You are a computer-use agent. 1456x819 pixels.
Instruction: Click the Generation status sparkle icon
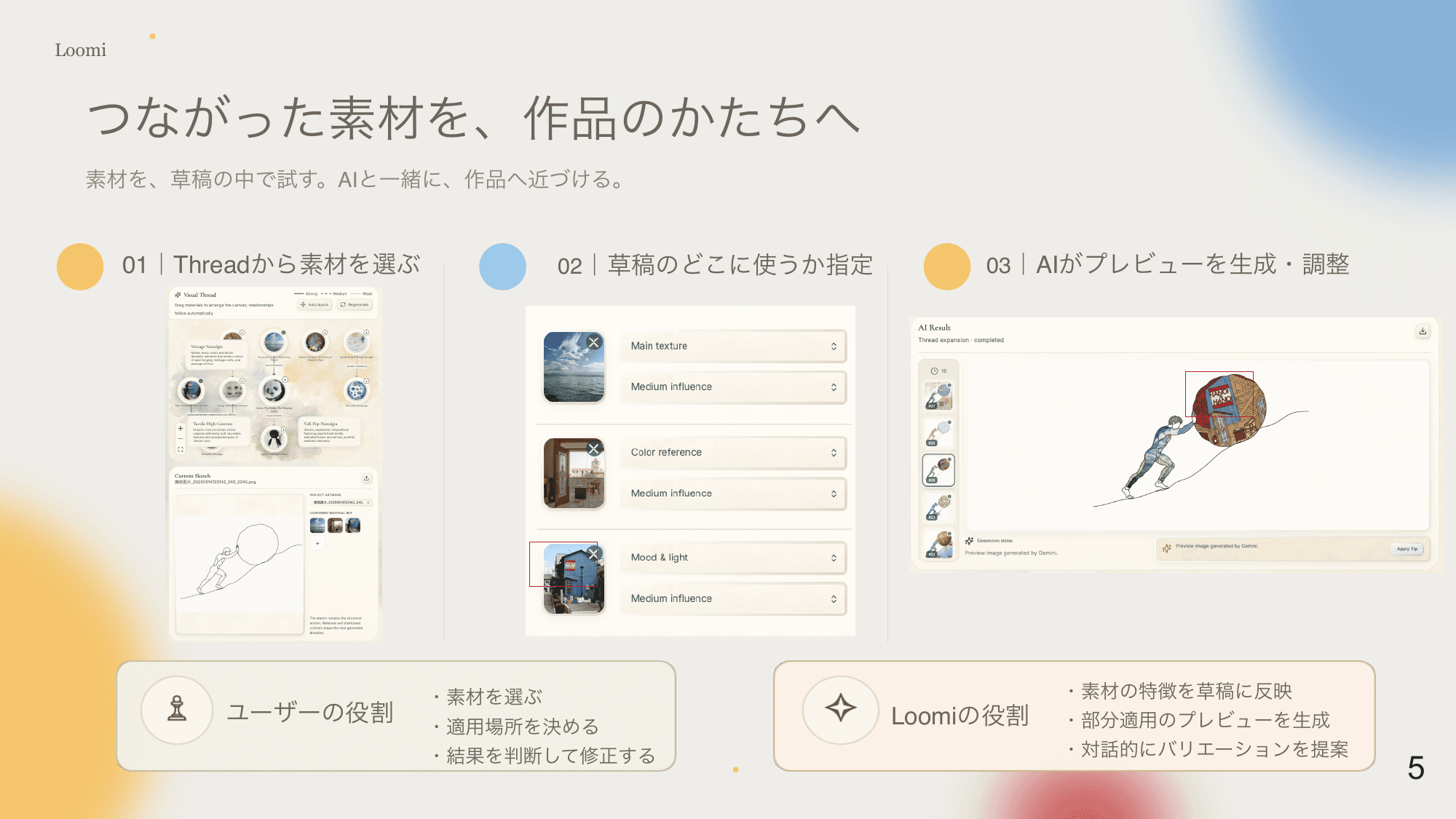pyautogui.click(x=969, y=541)
